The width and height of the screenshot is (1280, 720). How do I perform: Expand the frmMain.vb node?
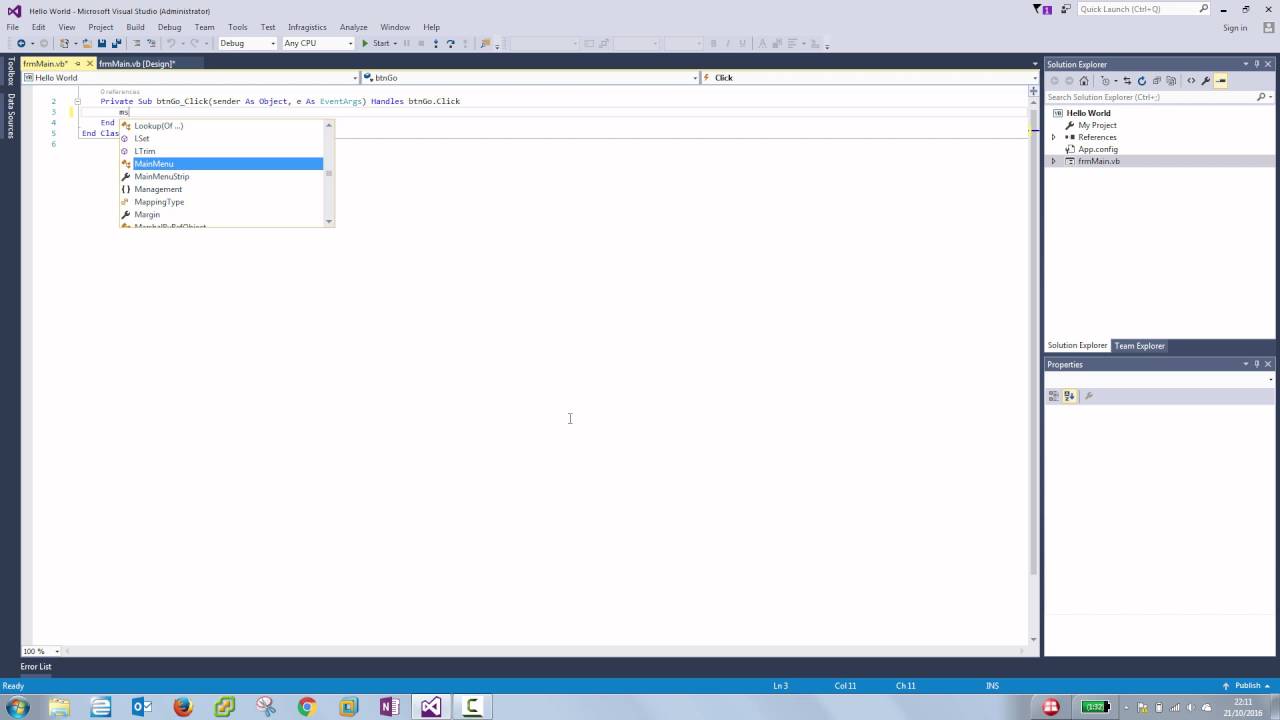pyautogui.click(x=1053, y=161)
